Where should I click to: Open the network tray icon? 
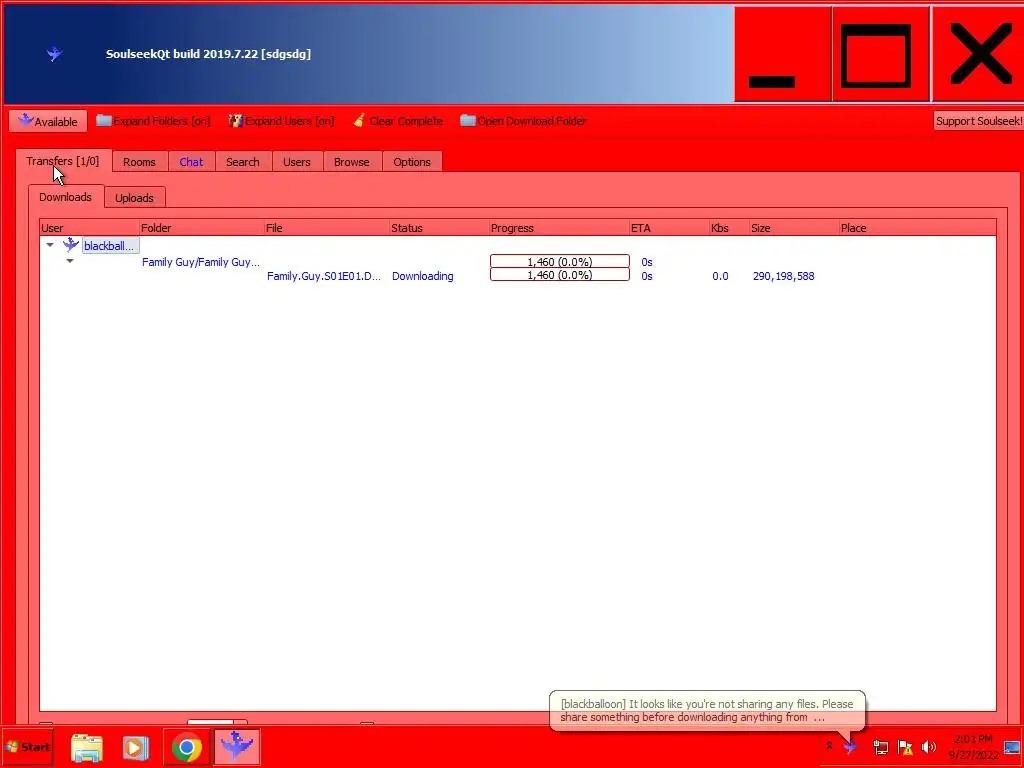click(x=880, y=747)
